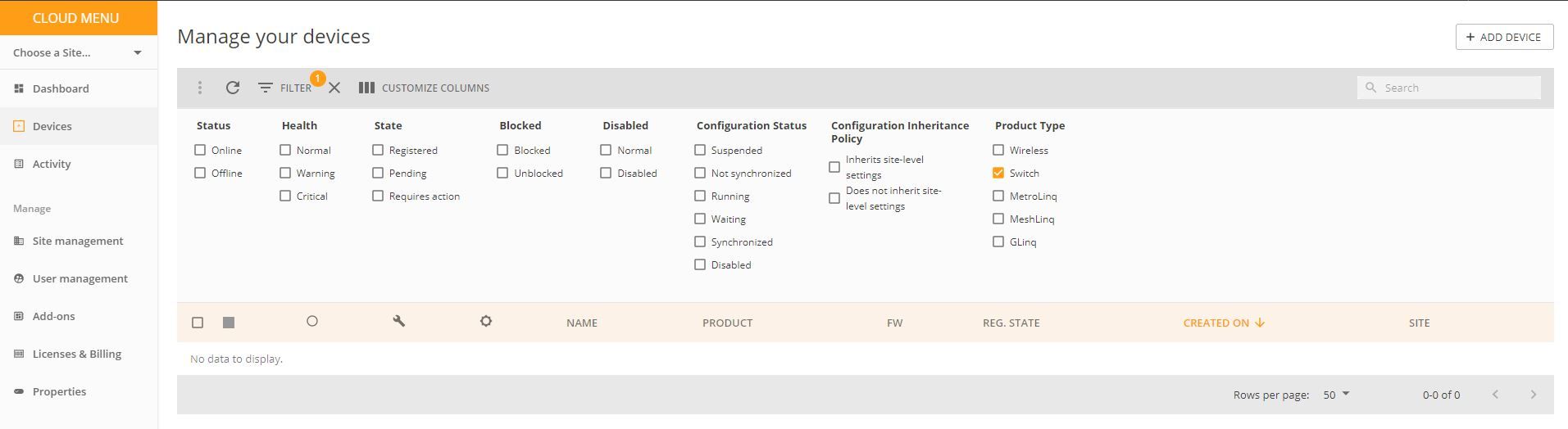This screenshot has width=1568, height=429.
Task: Click the No data to display text
Action: pos(236,359)
